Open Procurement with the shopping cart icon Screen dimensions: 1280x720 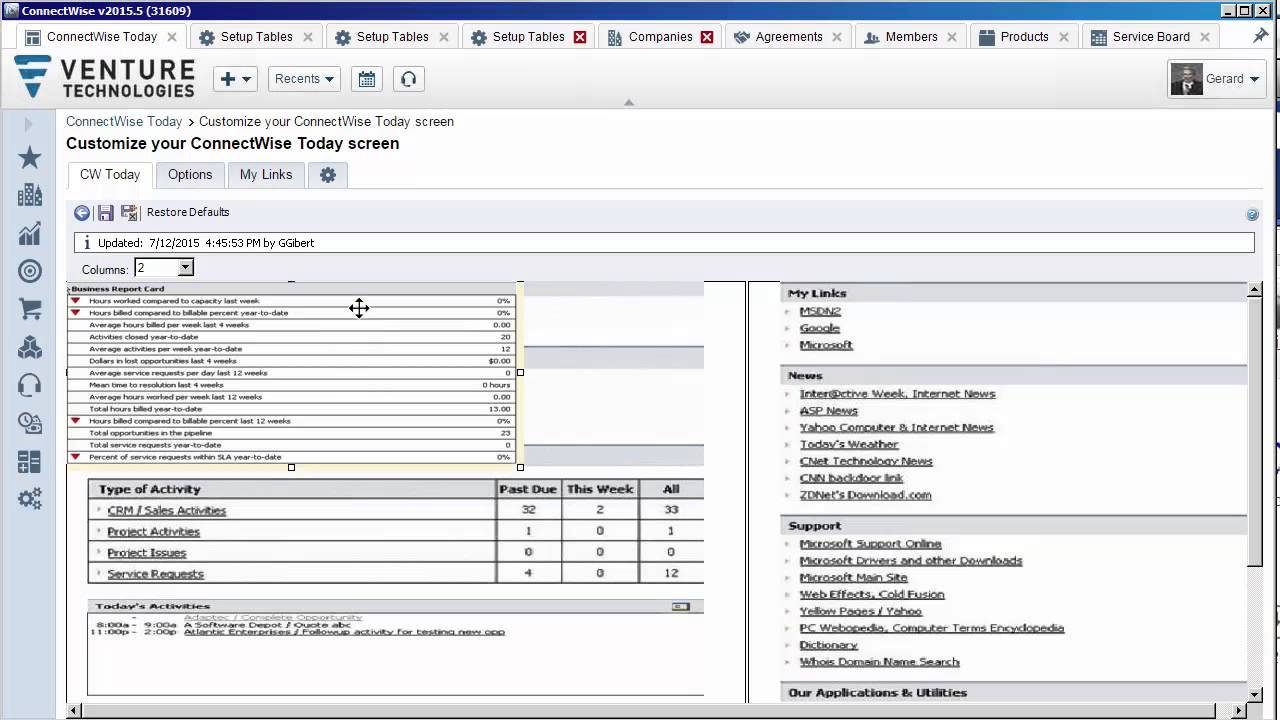pos(29,307)
